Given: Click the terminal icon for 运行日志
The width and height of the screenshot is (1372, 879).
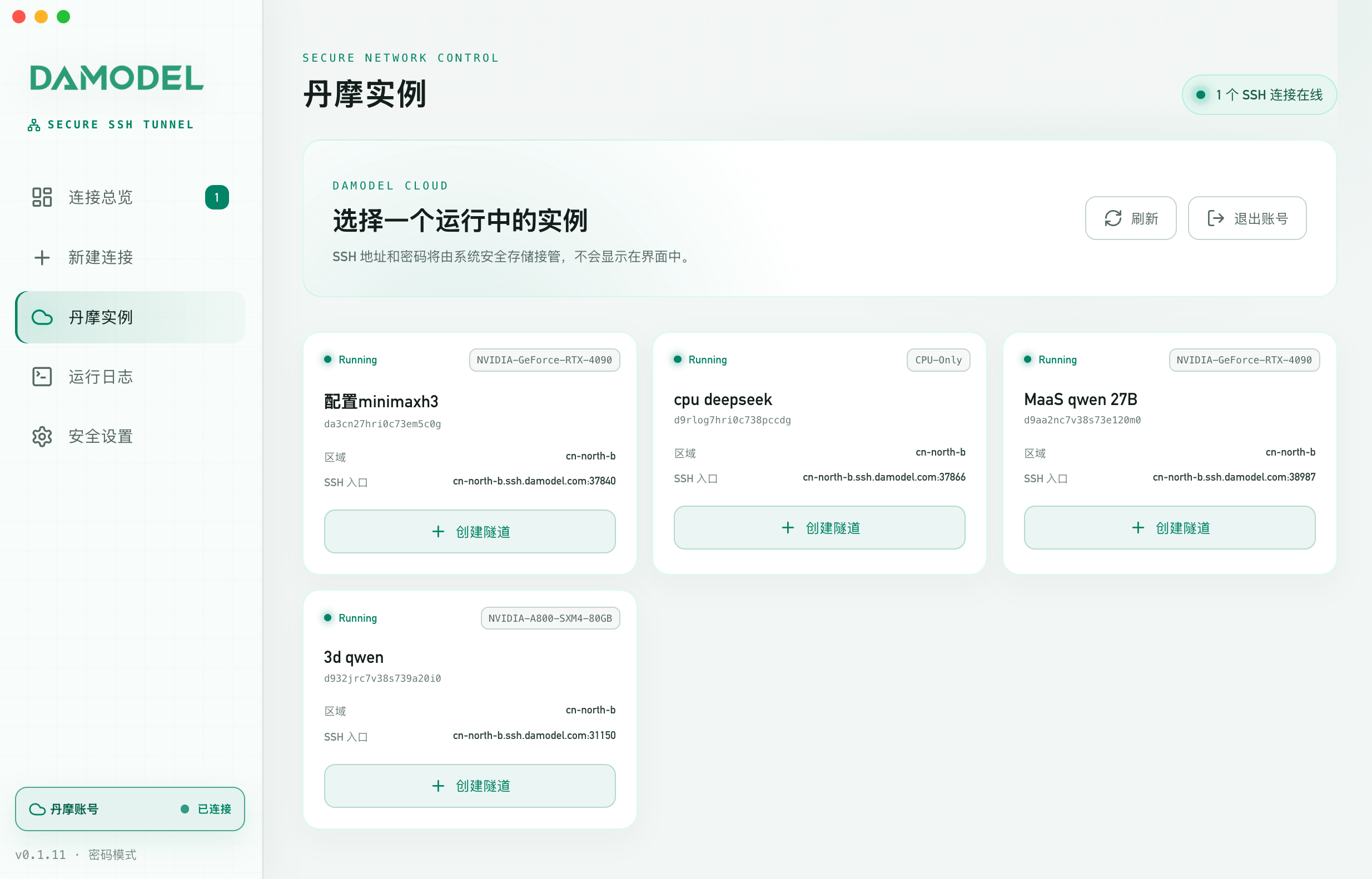Looking at the screenshot, I should pos(42,377).
